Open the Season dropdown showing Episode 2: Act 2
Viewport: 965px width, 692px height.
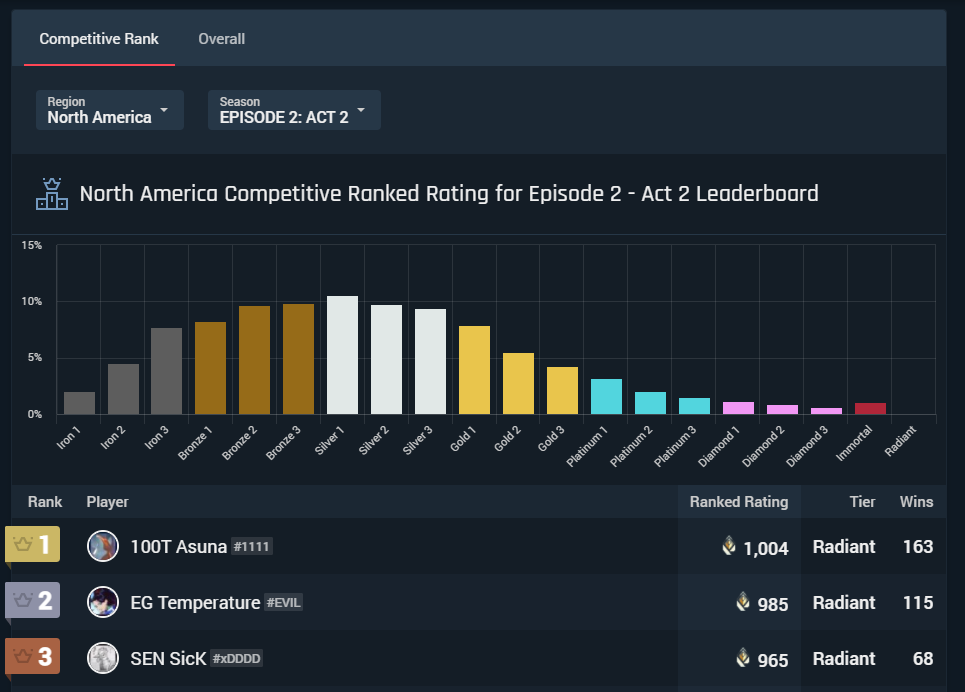pyautogui.click(x=294, y=110)
